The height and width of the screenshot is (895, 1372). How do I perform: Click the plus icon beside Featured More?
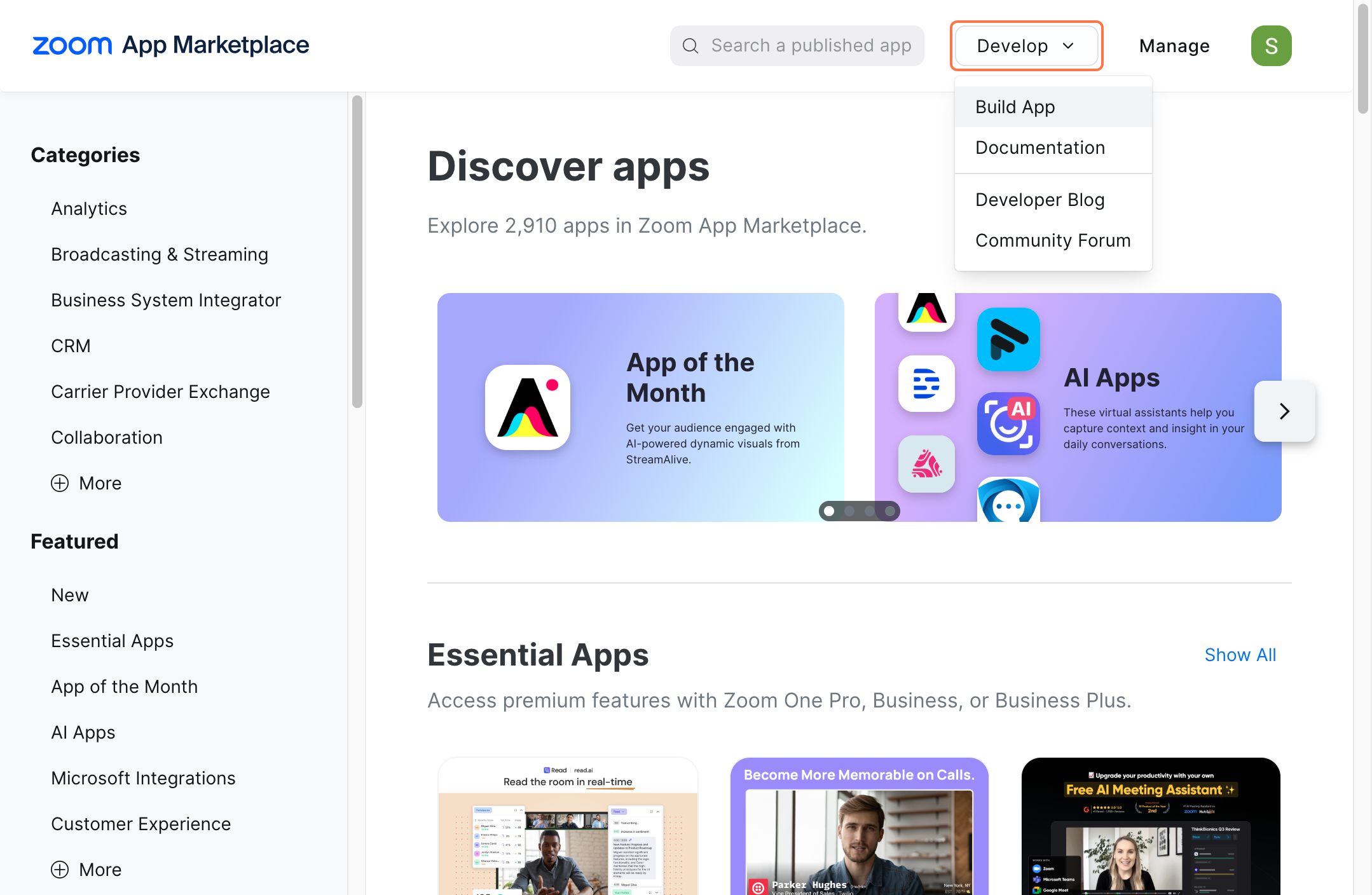click(60, 870)
